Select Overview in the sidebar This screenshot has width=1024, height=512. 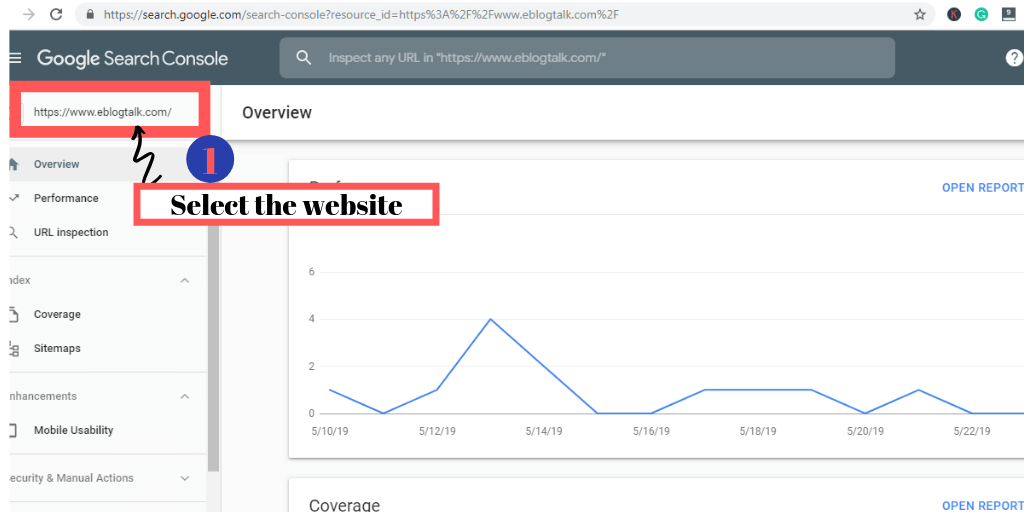56,164
